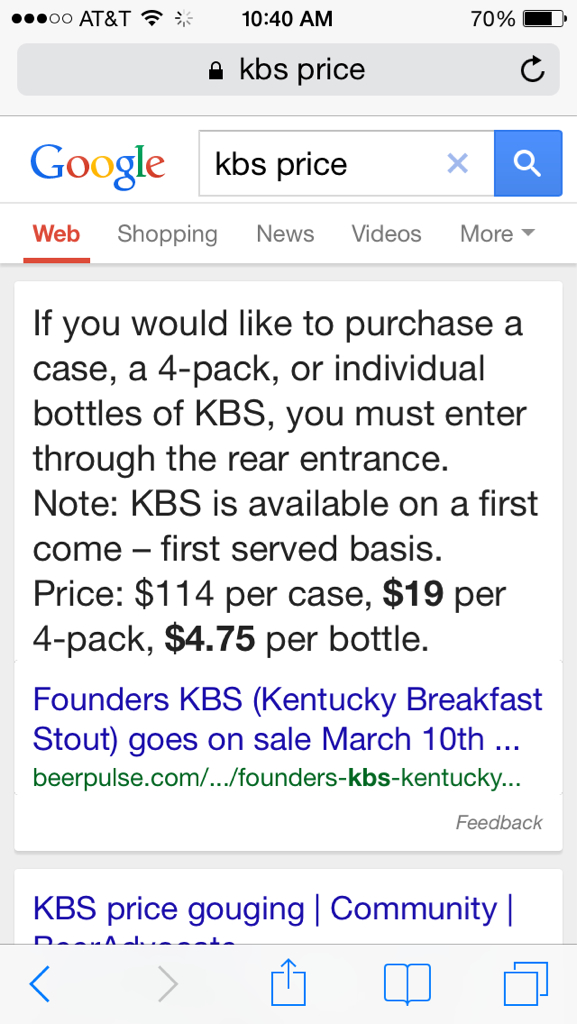Tap the Safari reload page icon
The height and width of the screenshot is (1024, 577).
point(532,69)
